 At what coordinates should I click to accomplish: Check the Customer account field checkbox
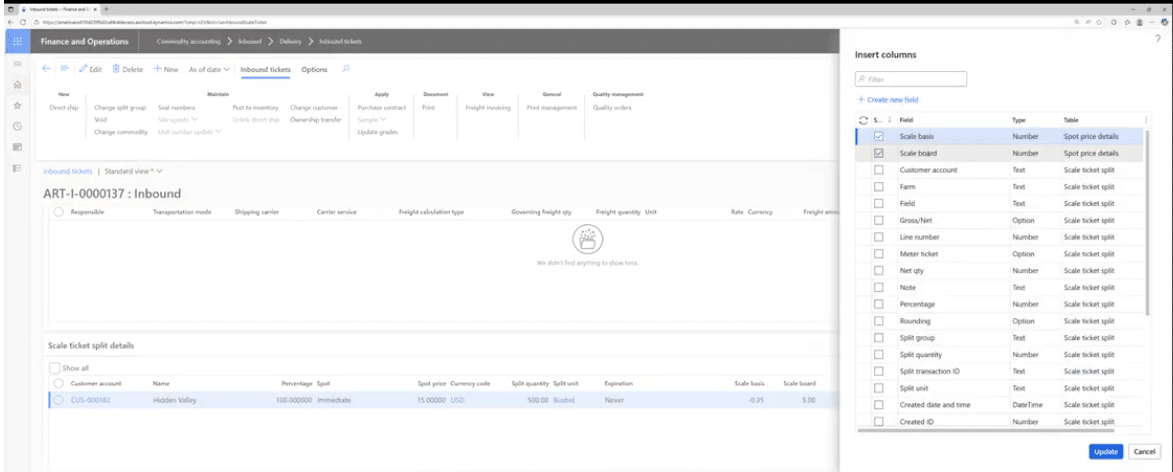[878, 171]
